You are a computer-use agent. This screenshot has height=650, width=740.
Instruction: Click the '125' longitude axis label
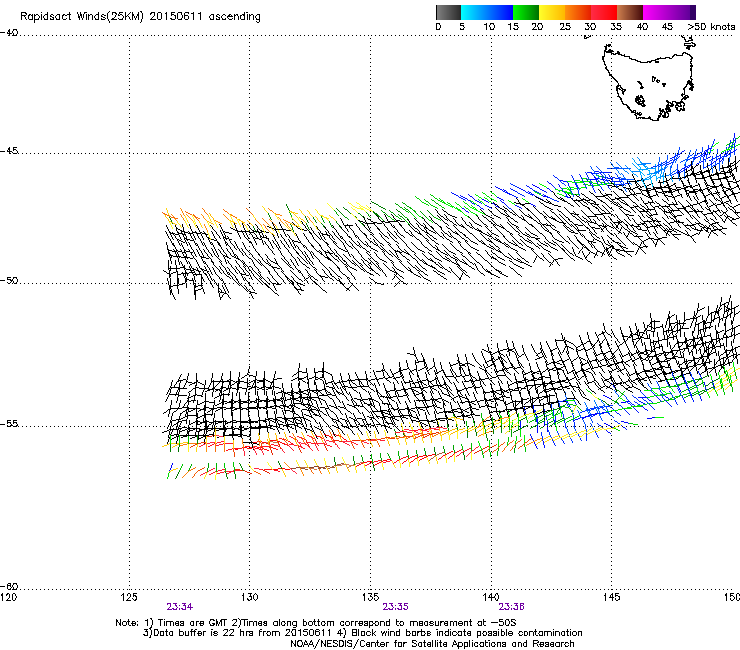129,597
